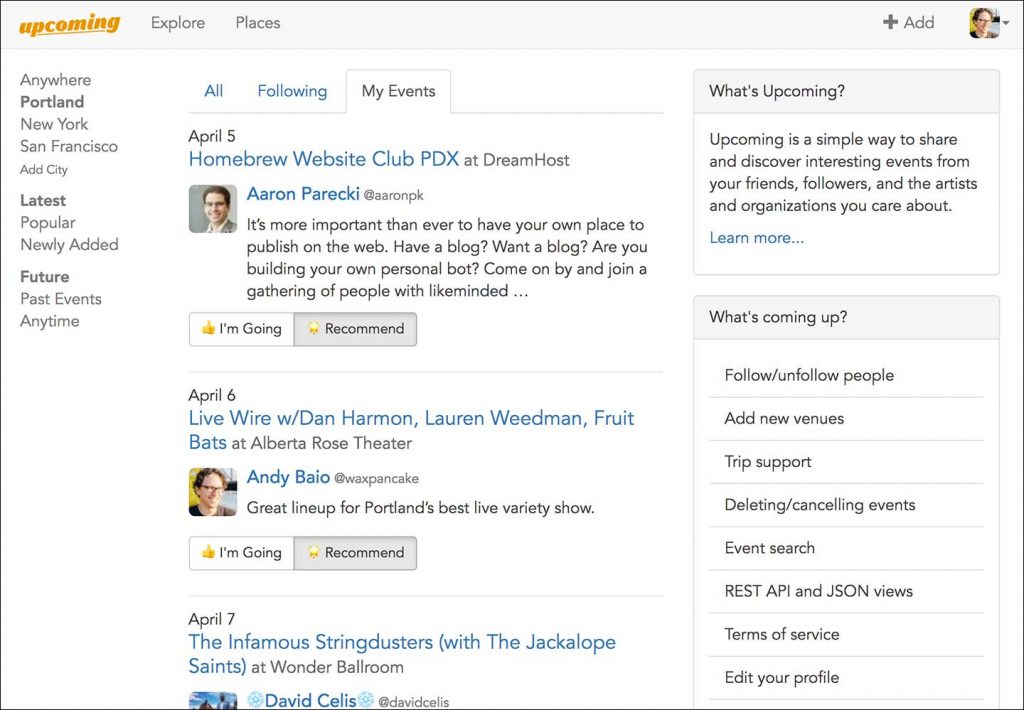Click the @davidcelis handle

[414, 702]
